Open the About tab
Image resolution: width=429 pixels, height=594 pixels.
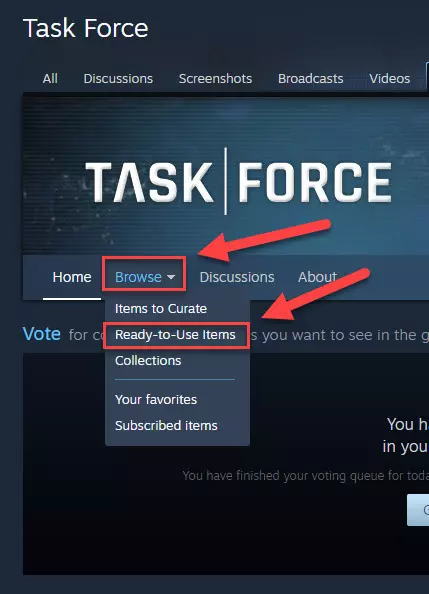317,277
